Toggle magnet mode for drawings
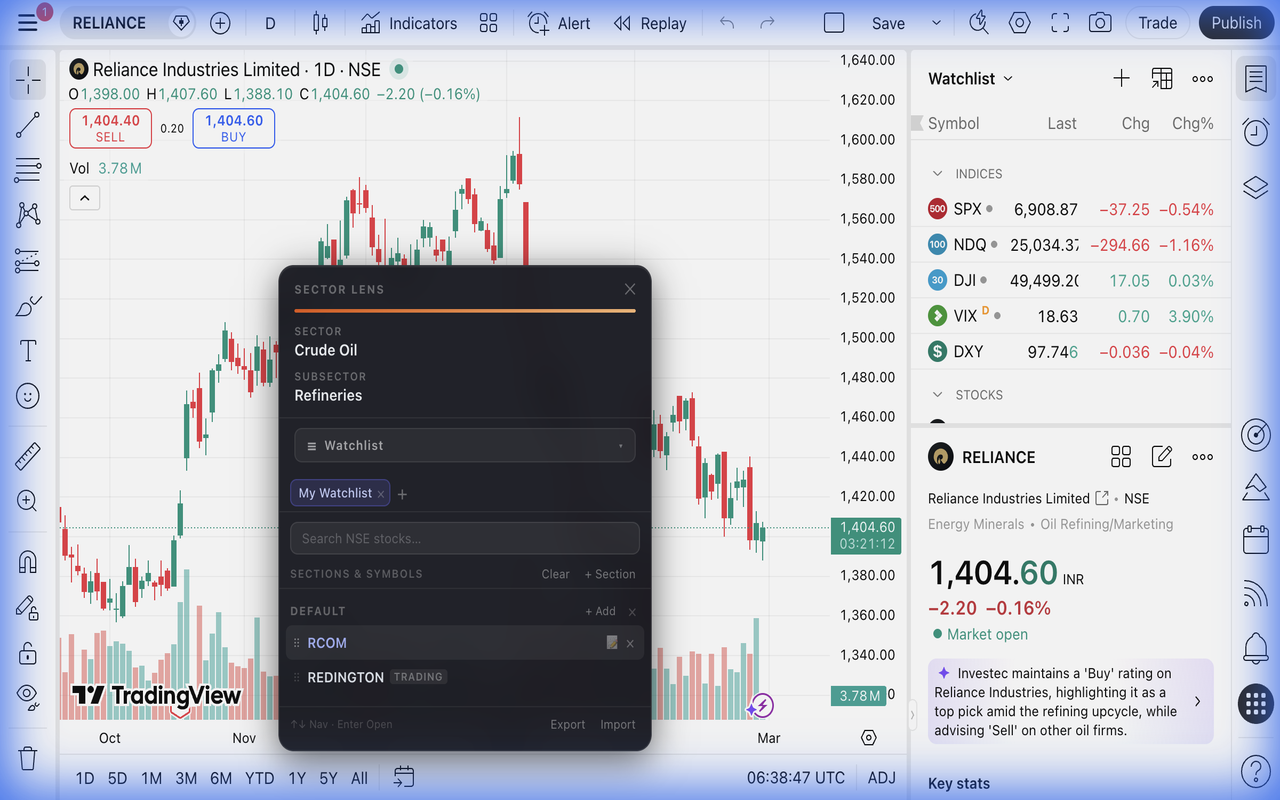The height and width of the screenshot is (800, 1280). coord(28,562)
